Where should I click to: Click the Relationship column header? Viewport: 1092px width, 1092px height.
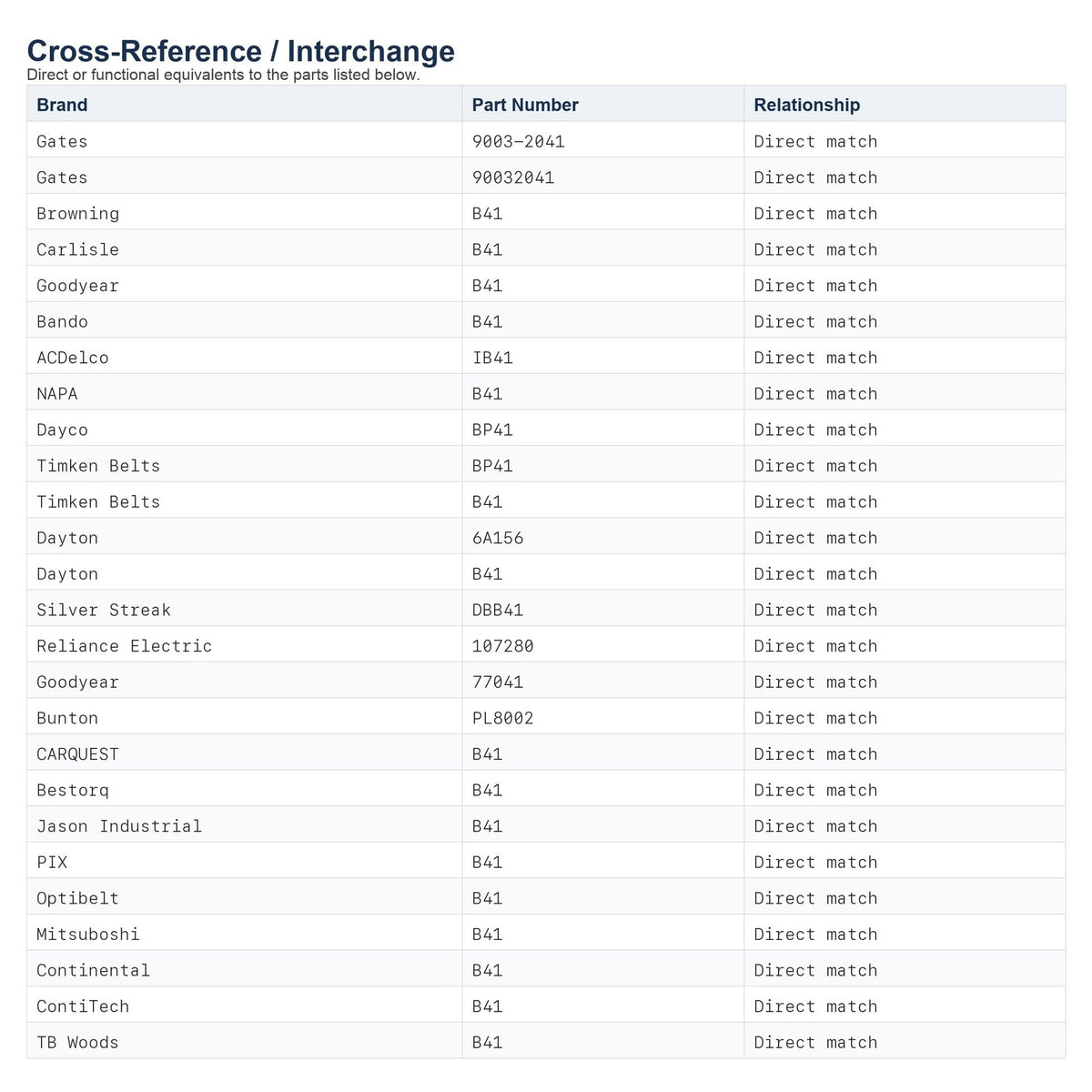pyautogui.click(x=905, y=105)
